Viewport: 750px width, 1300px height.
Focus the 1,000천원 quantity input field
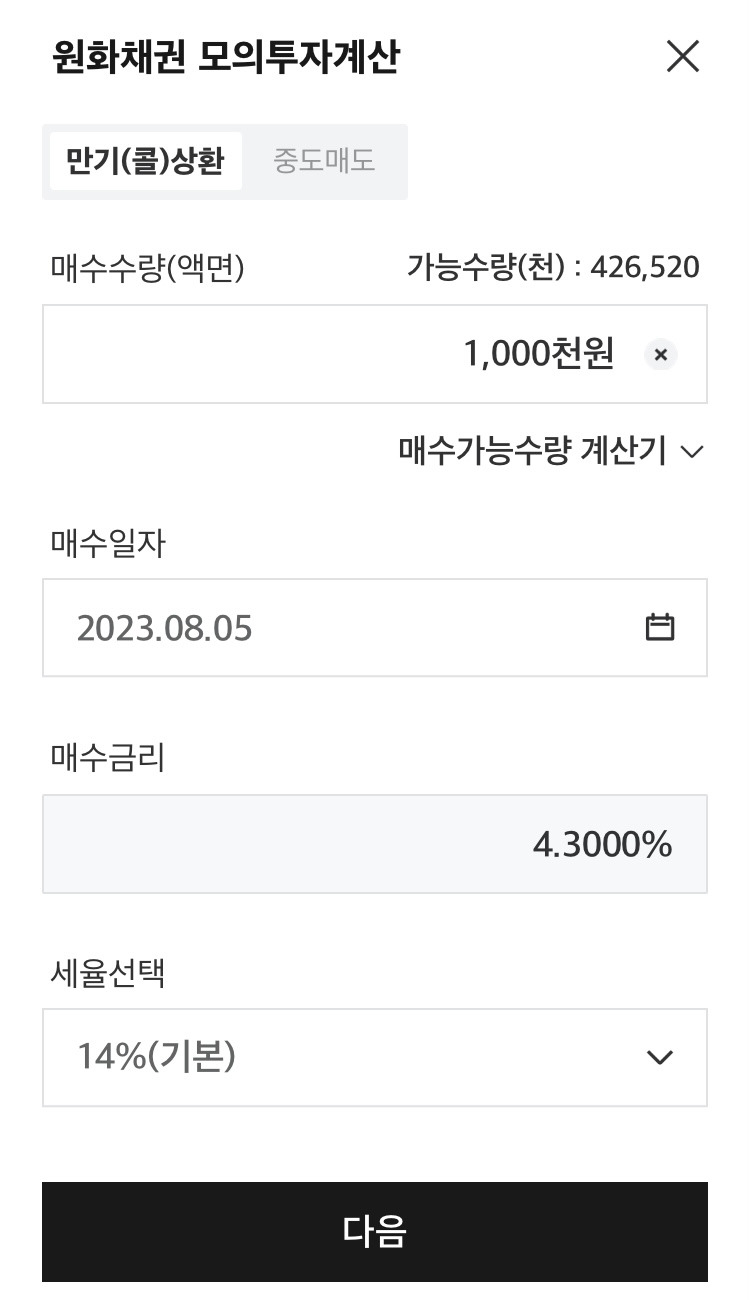click(375, 354)
